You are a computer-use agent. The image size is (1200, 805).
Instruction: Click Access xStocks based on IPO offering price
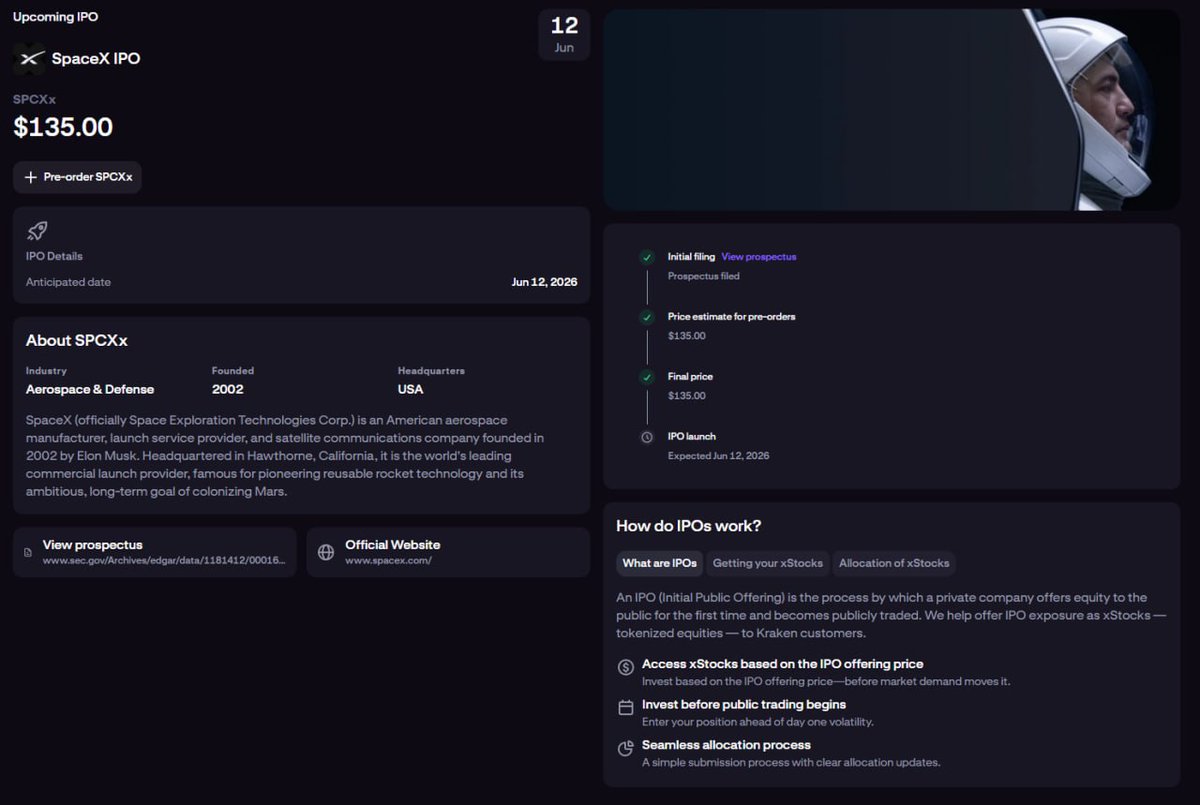click(x=783, y=664)
